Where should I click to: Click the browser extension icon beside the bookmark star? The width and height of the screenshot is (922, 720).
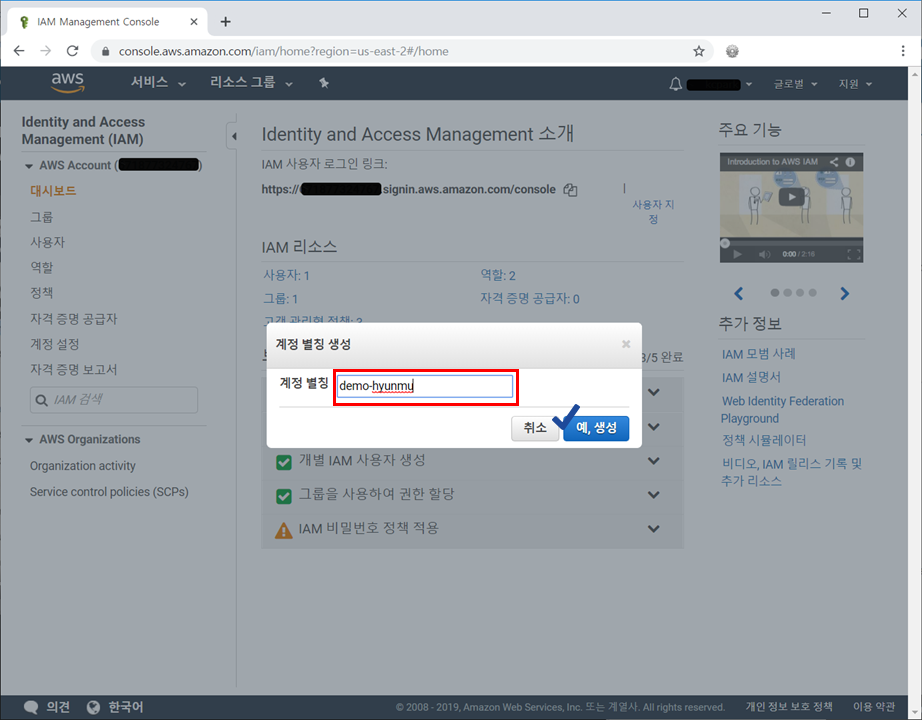point(732,51)
